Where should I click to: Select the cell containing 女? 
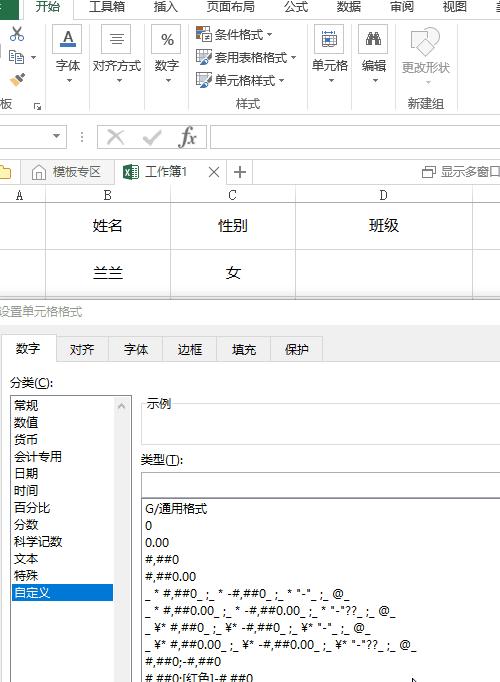233,273
